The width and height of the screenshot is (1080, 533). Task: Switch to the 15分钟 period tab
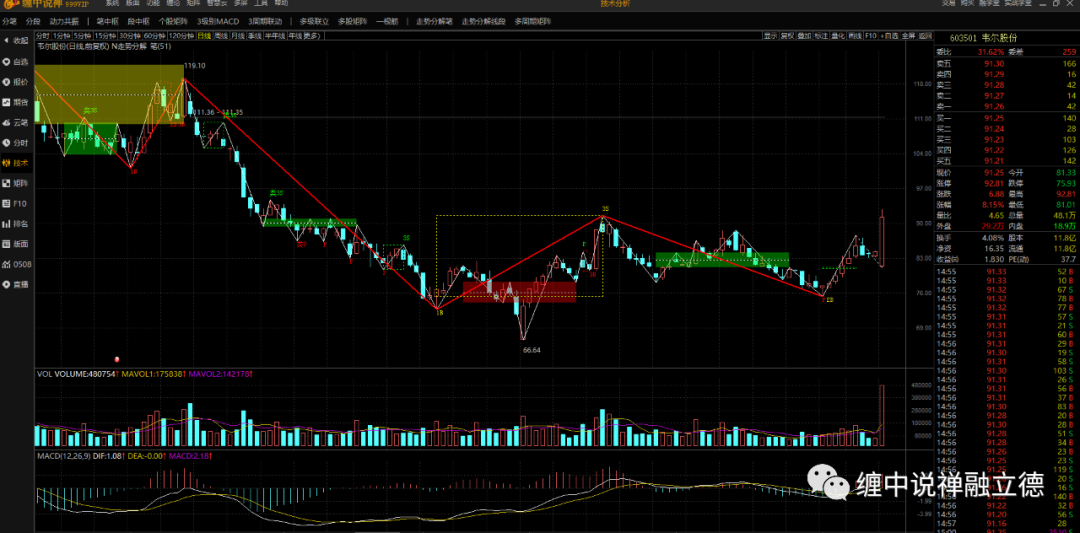[x=105, y=36]
